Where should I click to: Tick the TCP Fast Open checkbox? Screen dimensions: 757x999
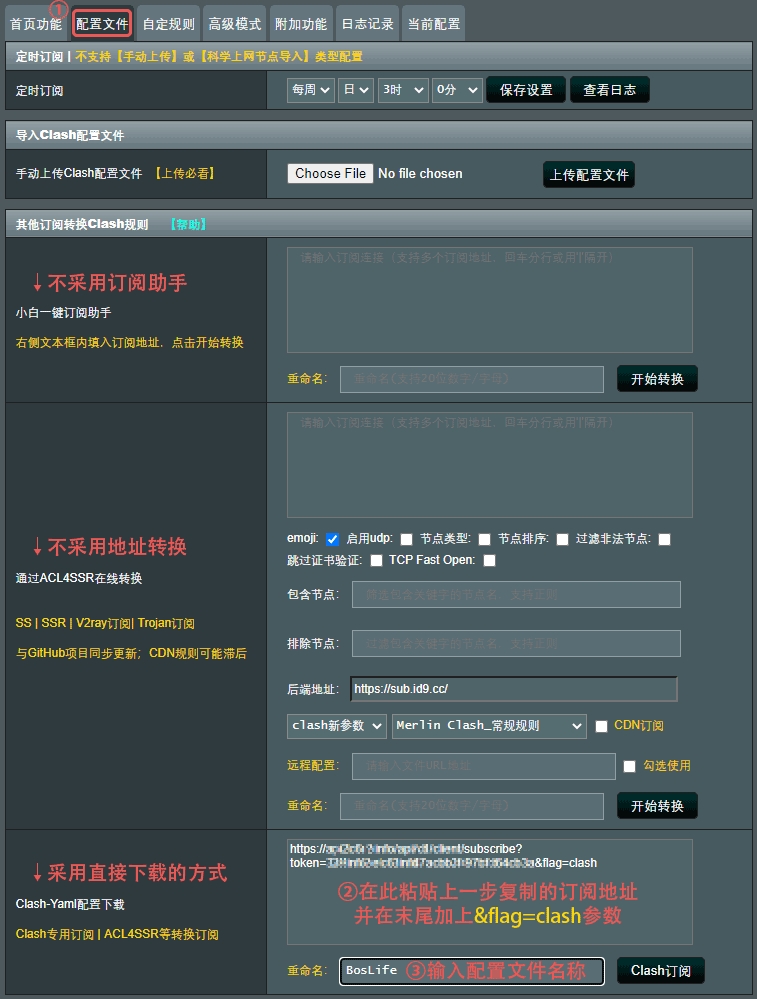coord(489,561)
